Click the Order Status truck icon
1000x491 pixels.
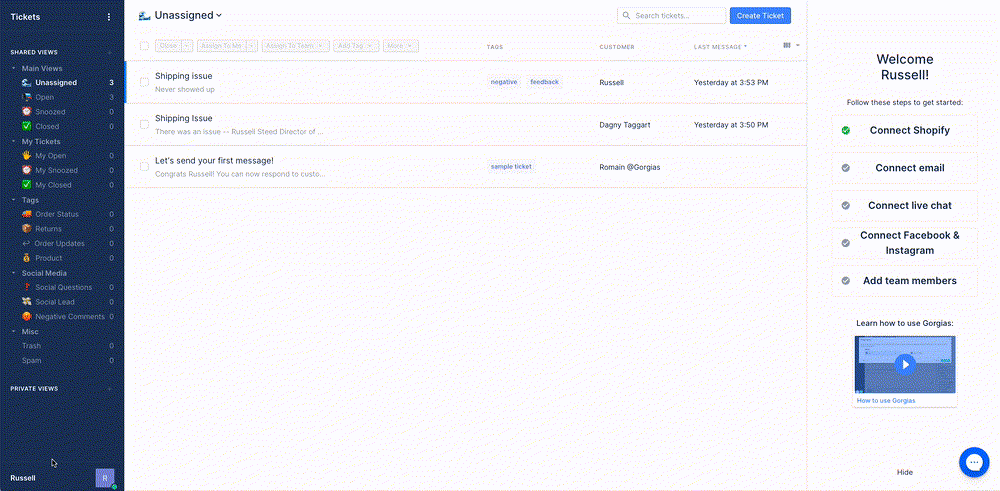click(x=26, y=214)
